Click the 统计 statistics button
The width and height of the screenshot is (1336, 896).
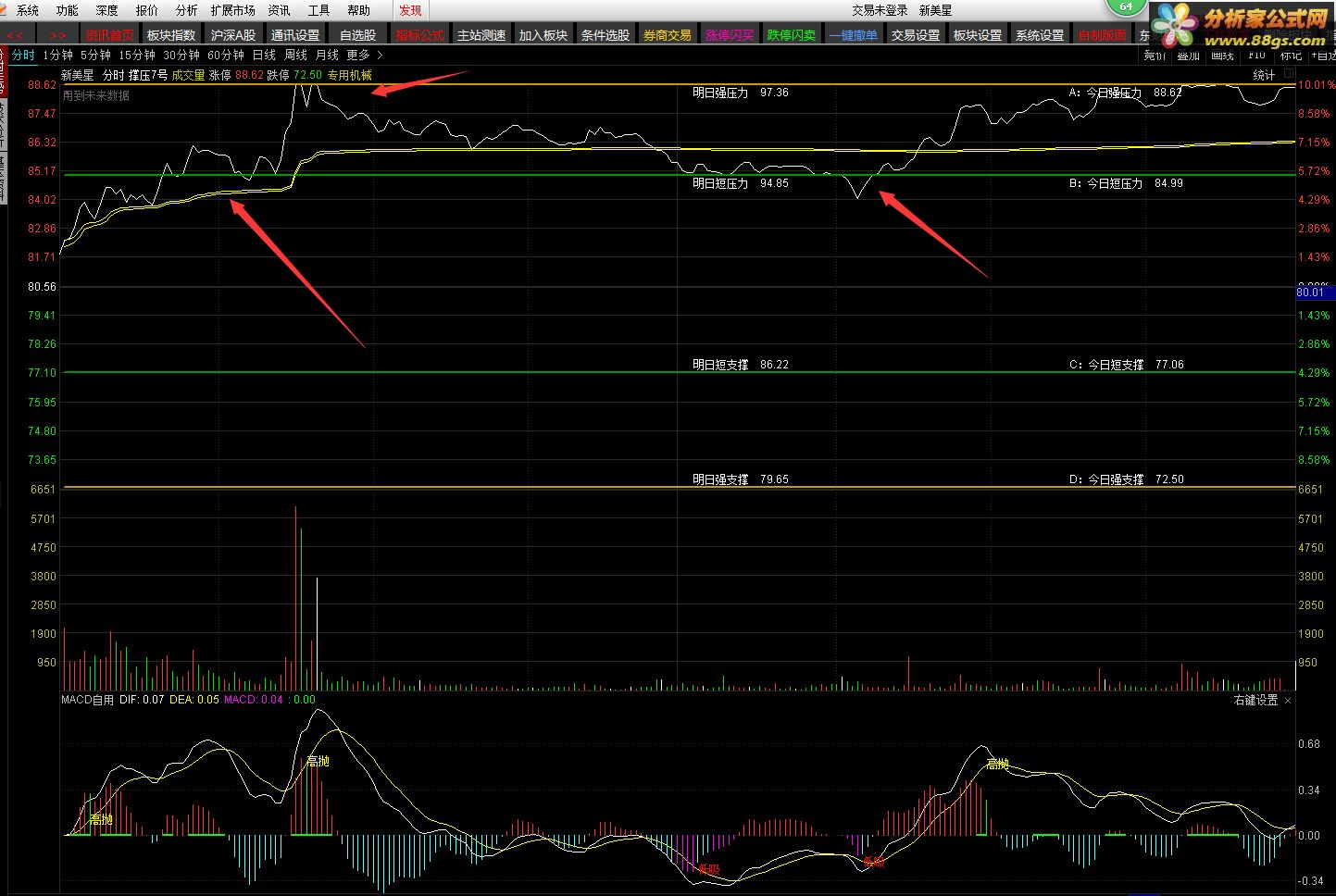click(1264, 75)
